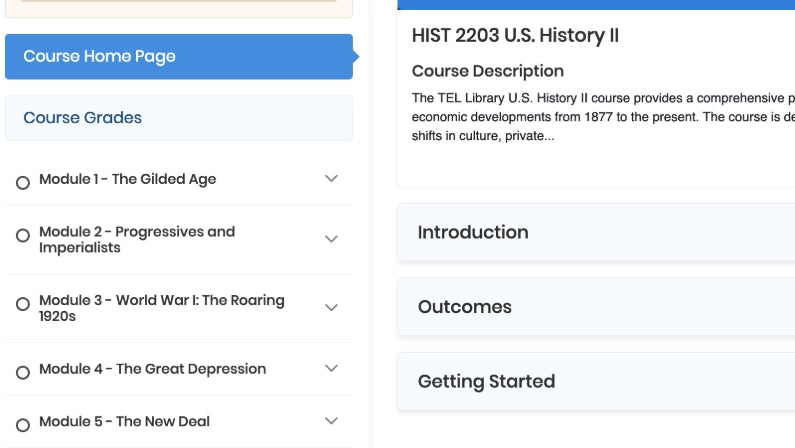Go to Course Home Page
This screenshot has width=795, height=448.
click(x=178, y=57)
